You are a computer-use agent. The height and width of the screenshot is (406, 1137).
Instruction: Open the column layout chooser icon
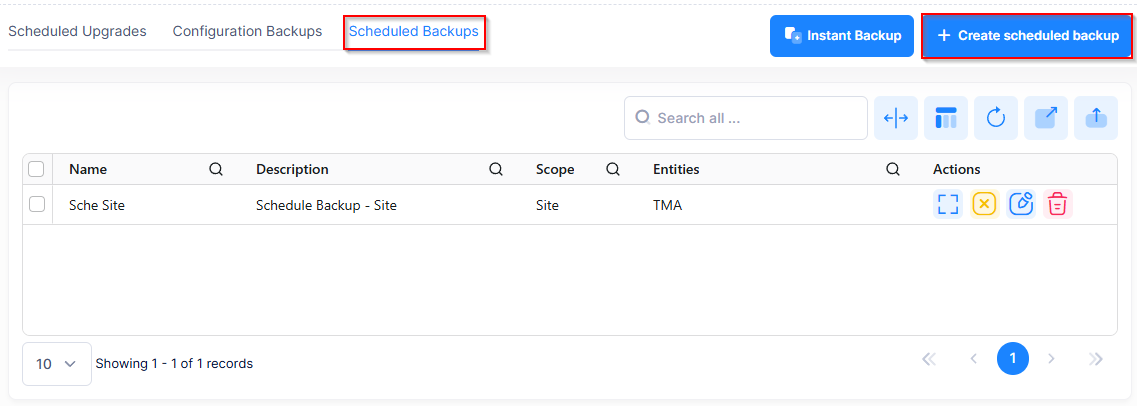(946, 118)
